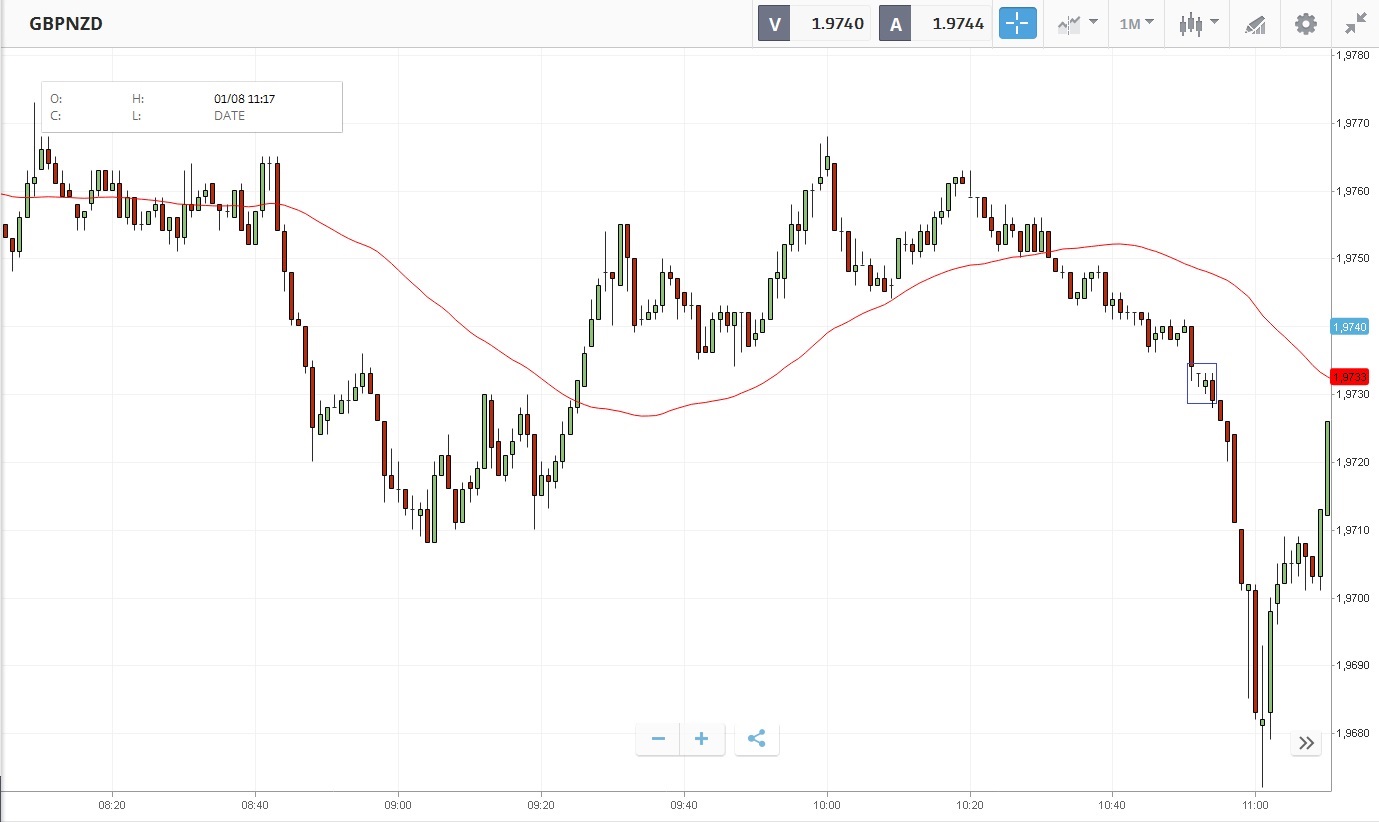
Task: Click the V sell button at 1.9740
Action: click(x=814, y=24)
